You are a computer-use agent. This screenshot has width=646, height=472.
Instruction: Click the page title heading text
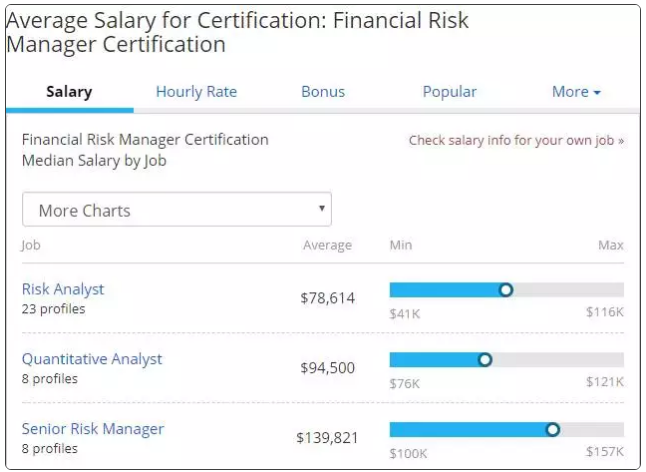[237, 32]
